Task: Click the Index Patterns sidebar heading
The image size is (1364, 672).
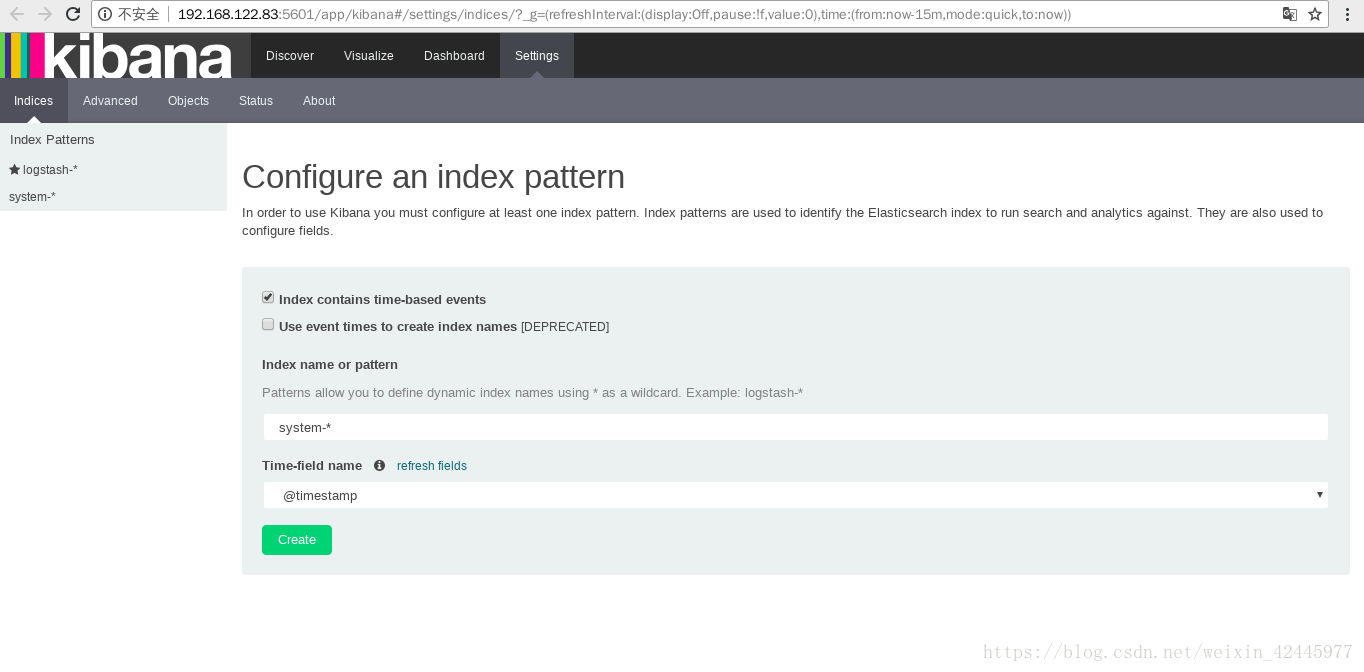Action: [x=52, y=140]
